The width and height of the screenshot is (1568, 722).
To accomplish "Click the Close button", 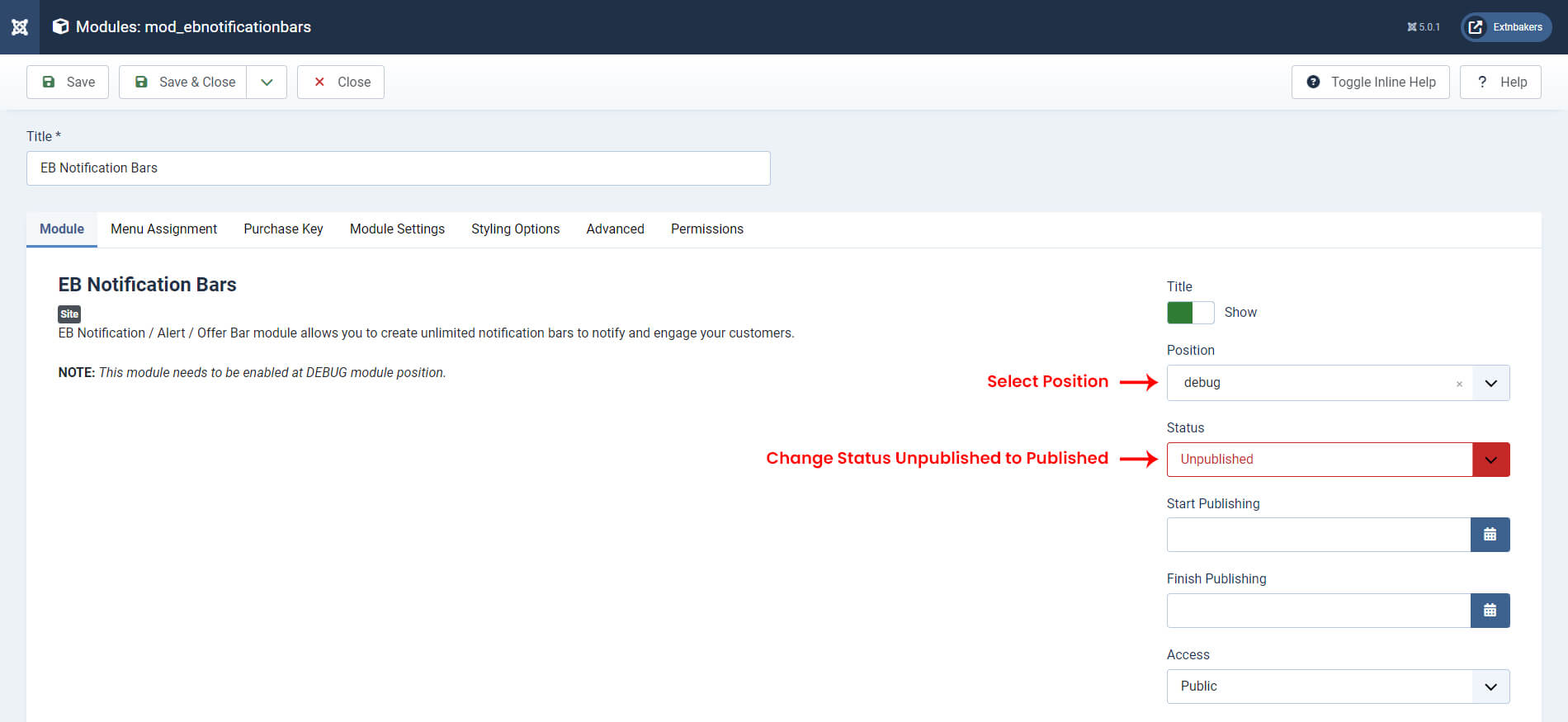I will coord(341,82).
